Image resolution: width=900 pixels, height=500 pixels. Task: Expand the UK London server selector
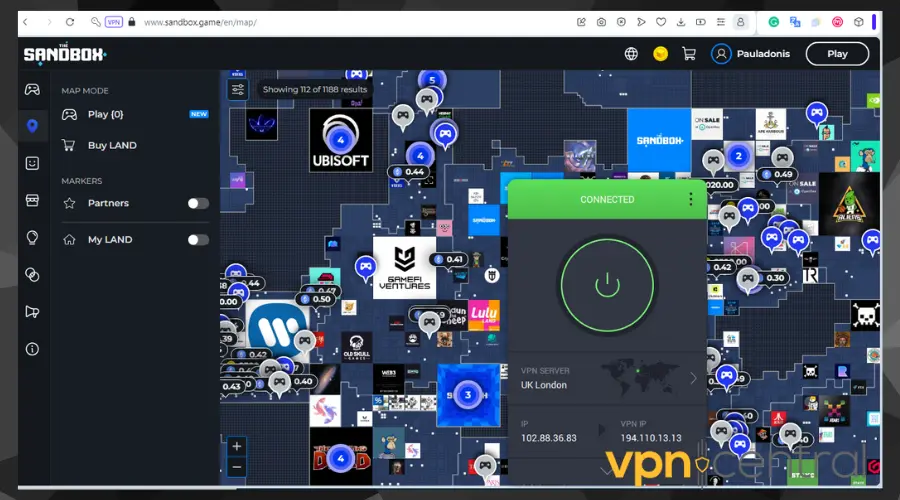[x=607, y=378]
